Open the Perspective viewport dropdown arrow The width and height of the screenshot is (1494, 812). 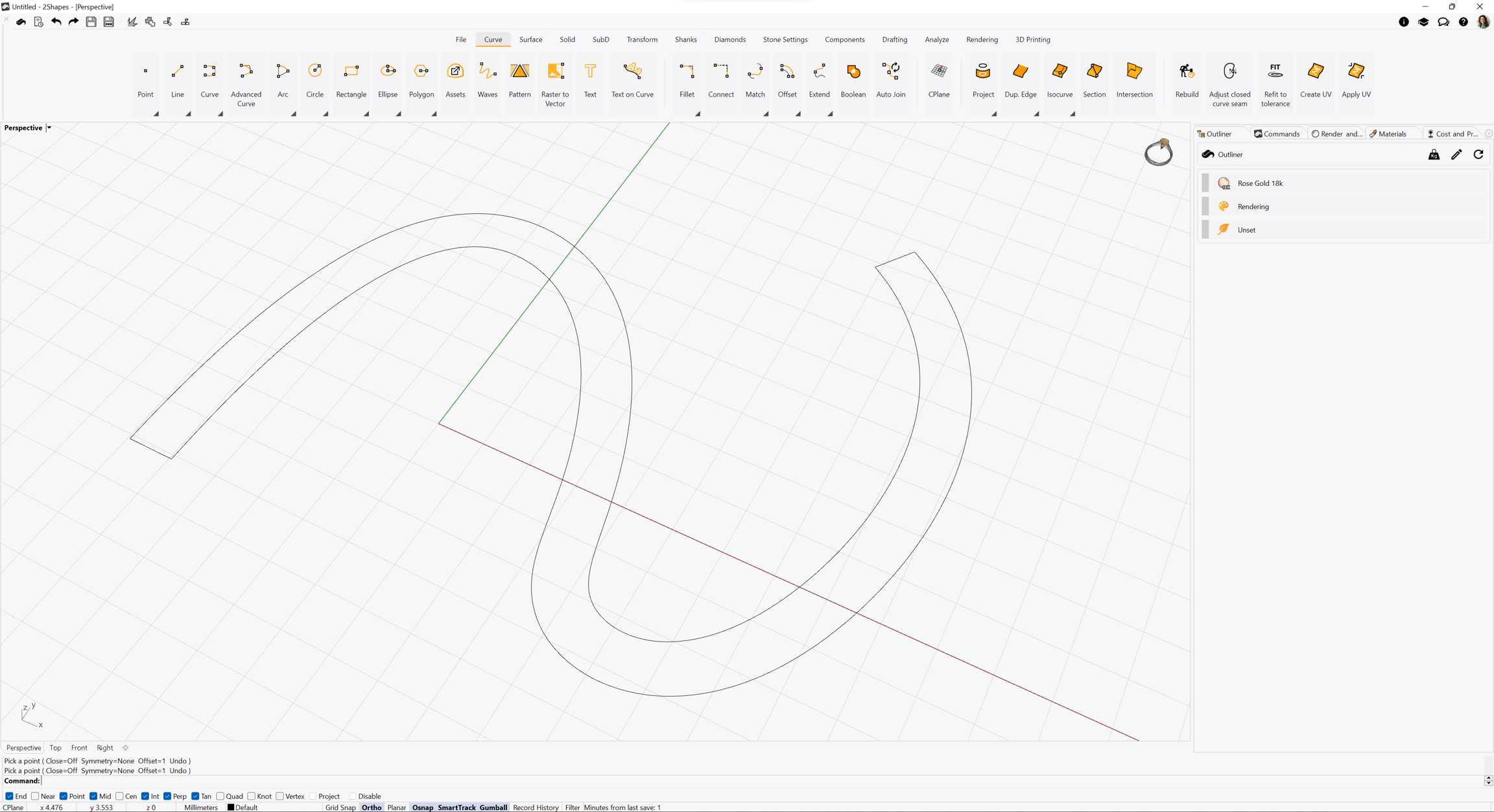pyautogui.click(x=49, y=128)
